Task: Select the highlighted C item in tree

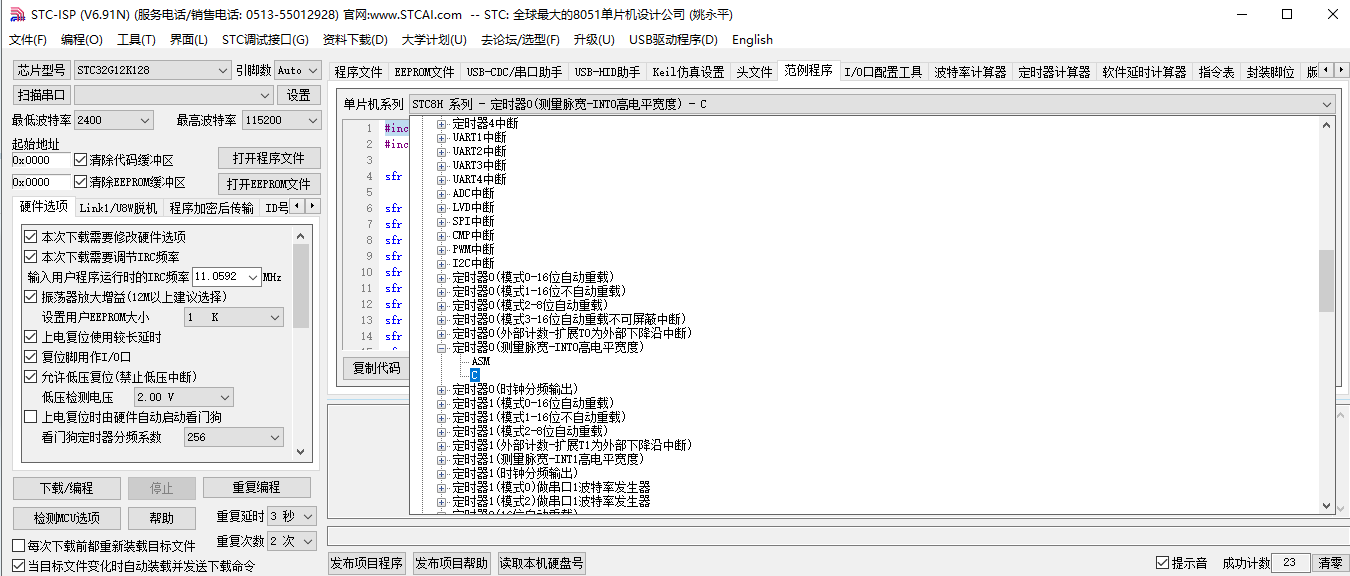Action: point(475,375)
